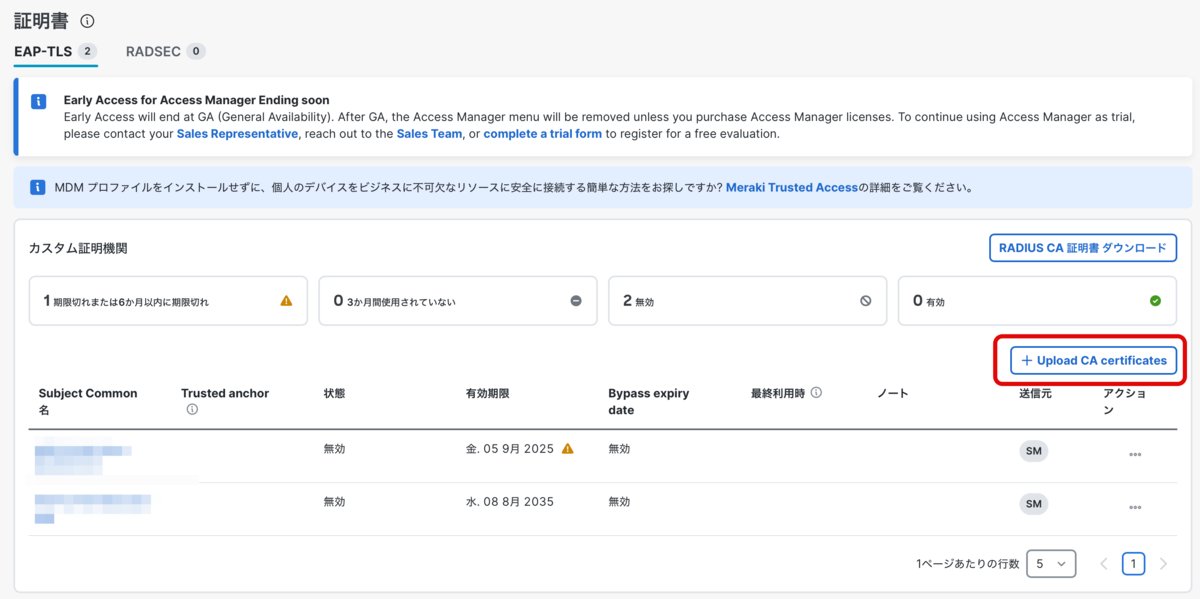1200x599 pixels.
Task: Click the info icon beside 最終利用時
Action: [x=816, y=393]
